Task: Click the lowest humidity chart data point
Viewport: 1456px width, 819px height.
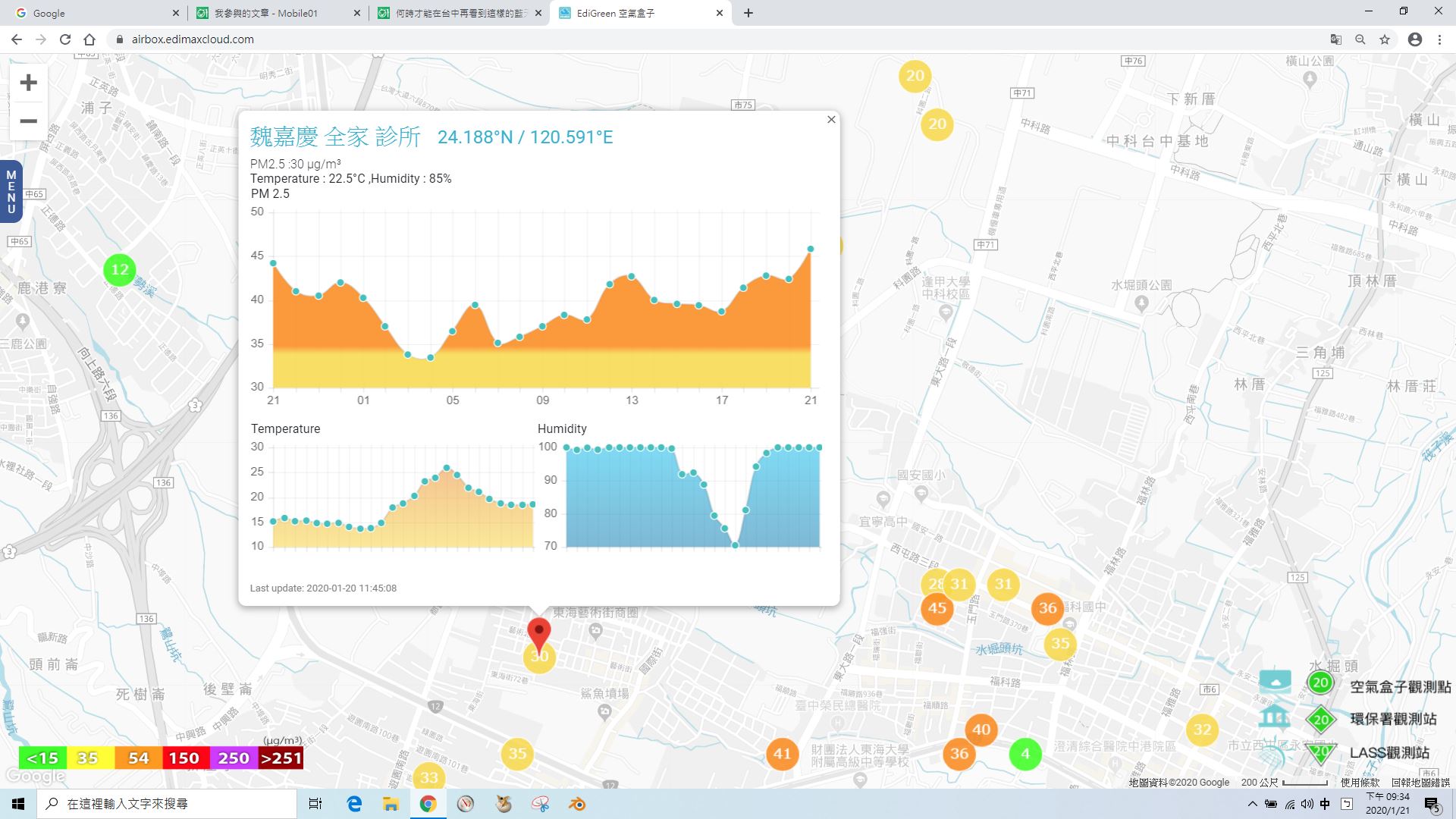Action: (735, 544)
